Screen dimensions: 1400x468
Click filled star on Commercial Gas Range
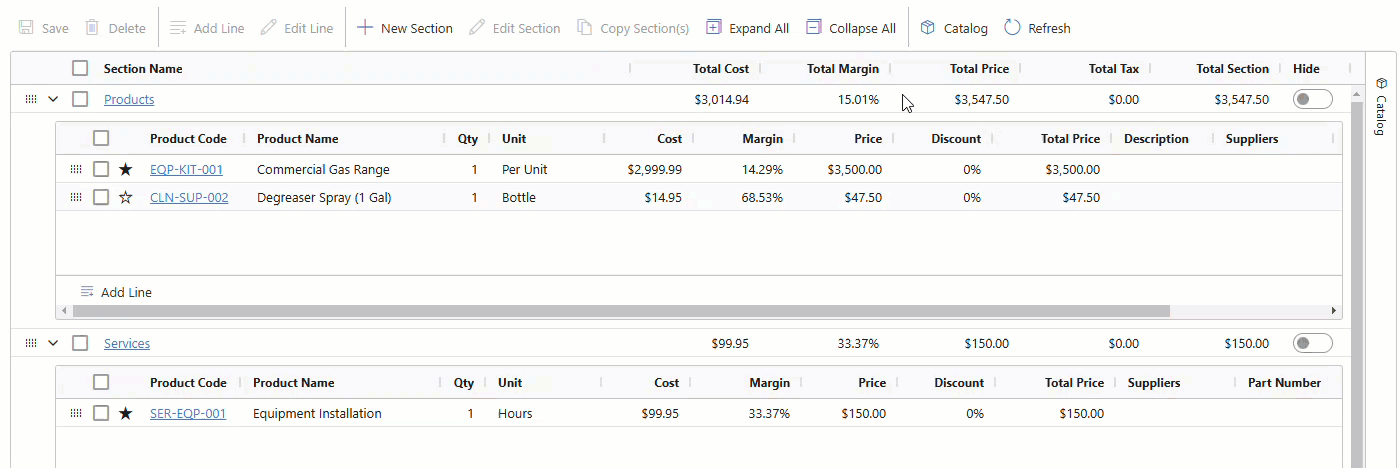coord(126,170)
